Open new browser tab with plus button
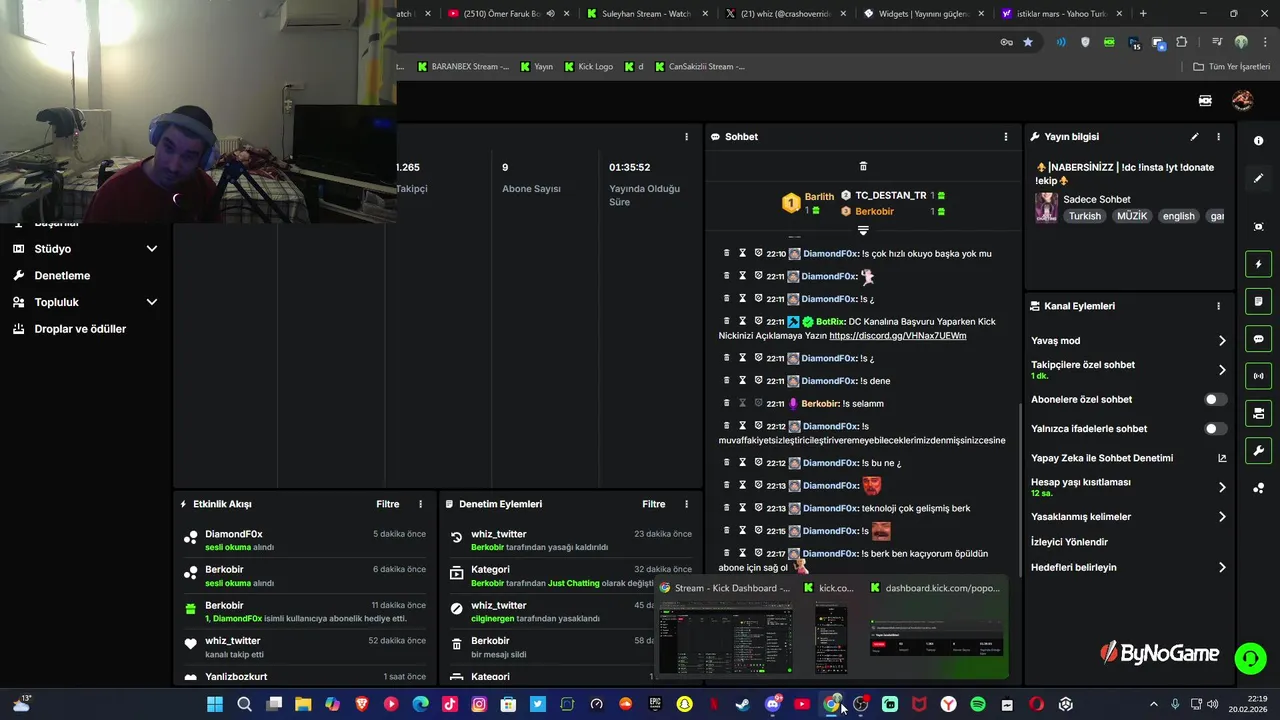The height and width of the screenshot is (720, 1280). (x=1143, y=14)
